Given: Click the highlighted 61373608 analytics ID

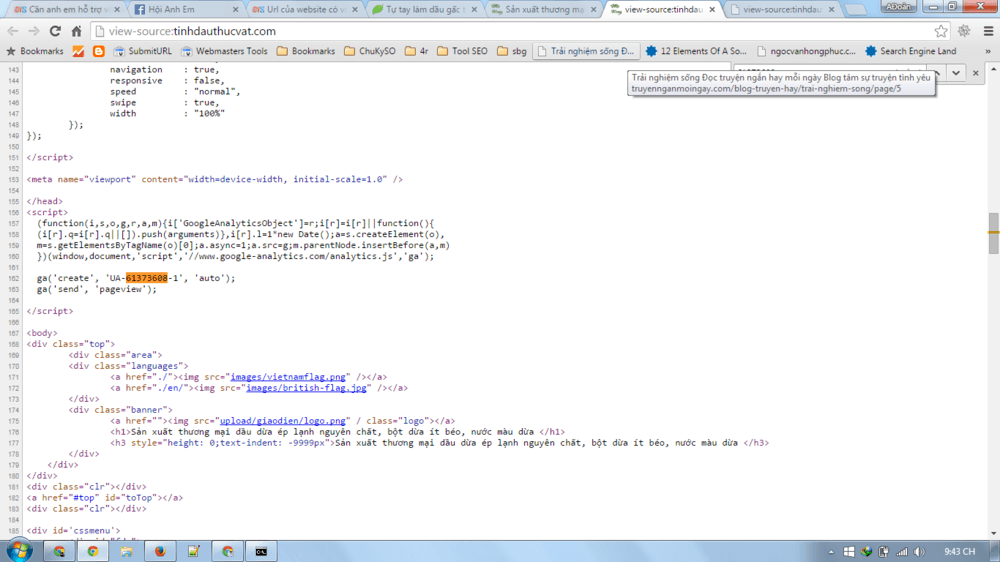Looking at the screenshot, I should click(147, 278).
